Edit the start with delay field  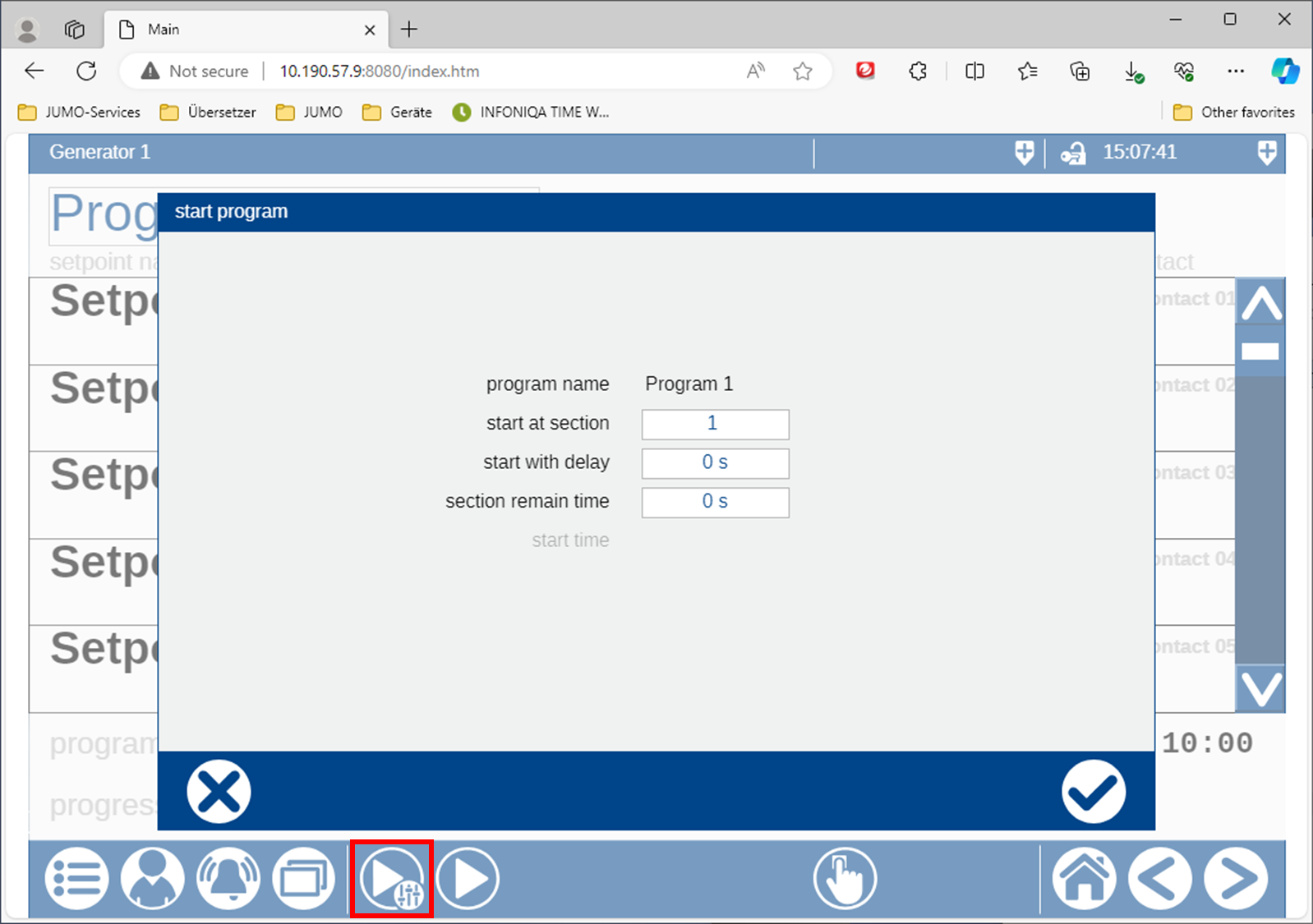click(x=715, y=463)
